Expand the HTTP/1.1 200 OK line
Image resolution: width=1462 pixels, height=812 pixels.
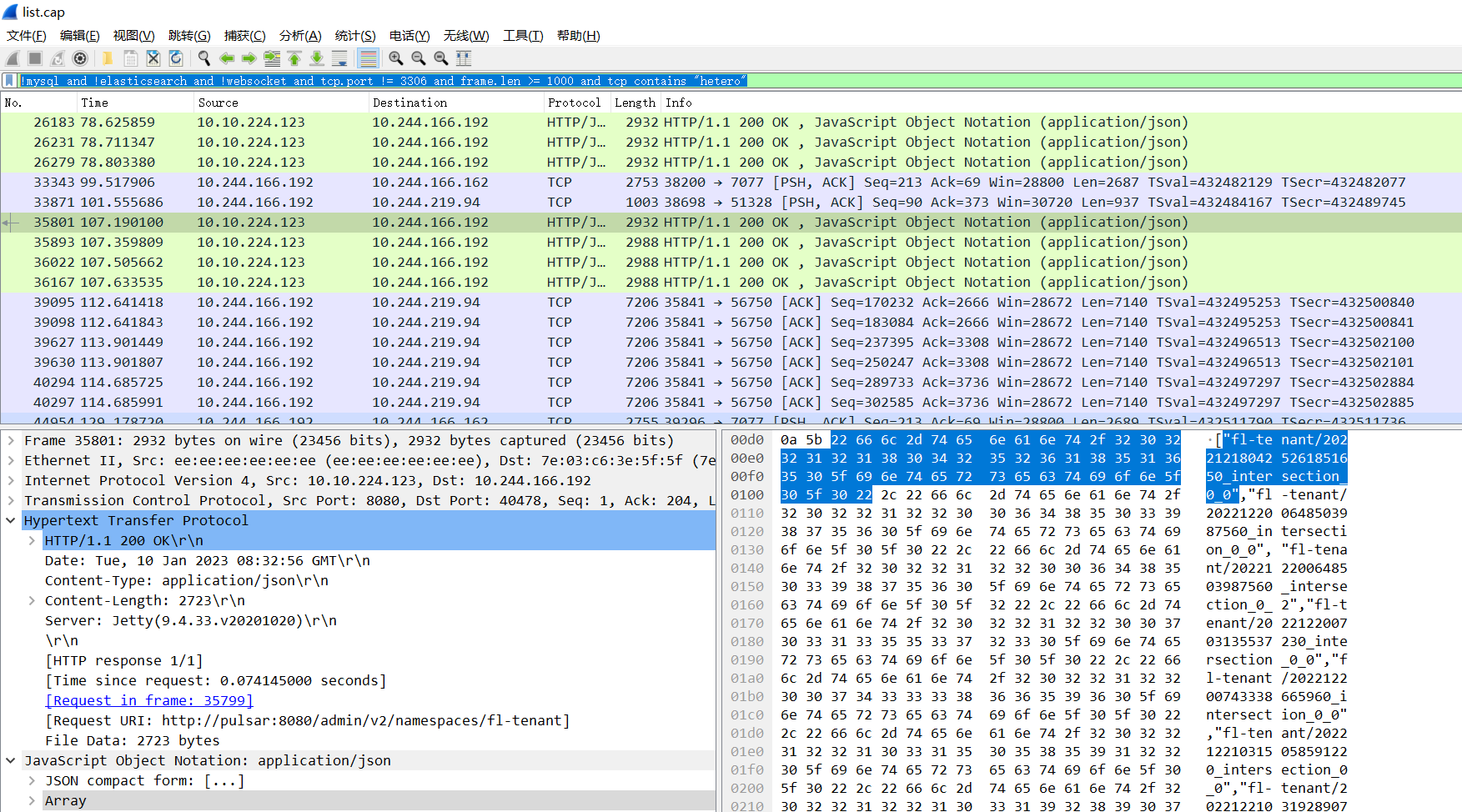(x=32, y=540)
